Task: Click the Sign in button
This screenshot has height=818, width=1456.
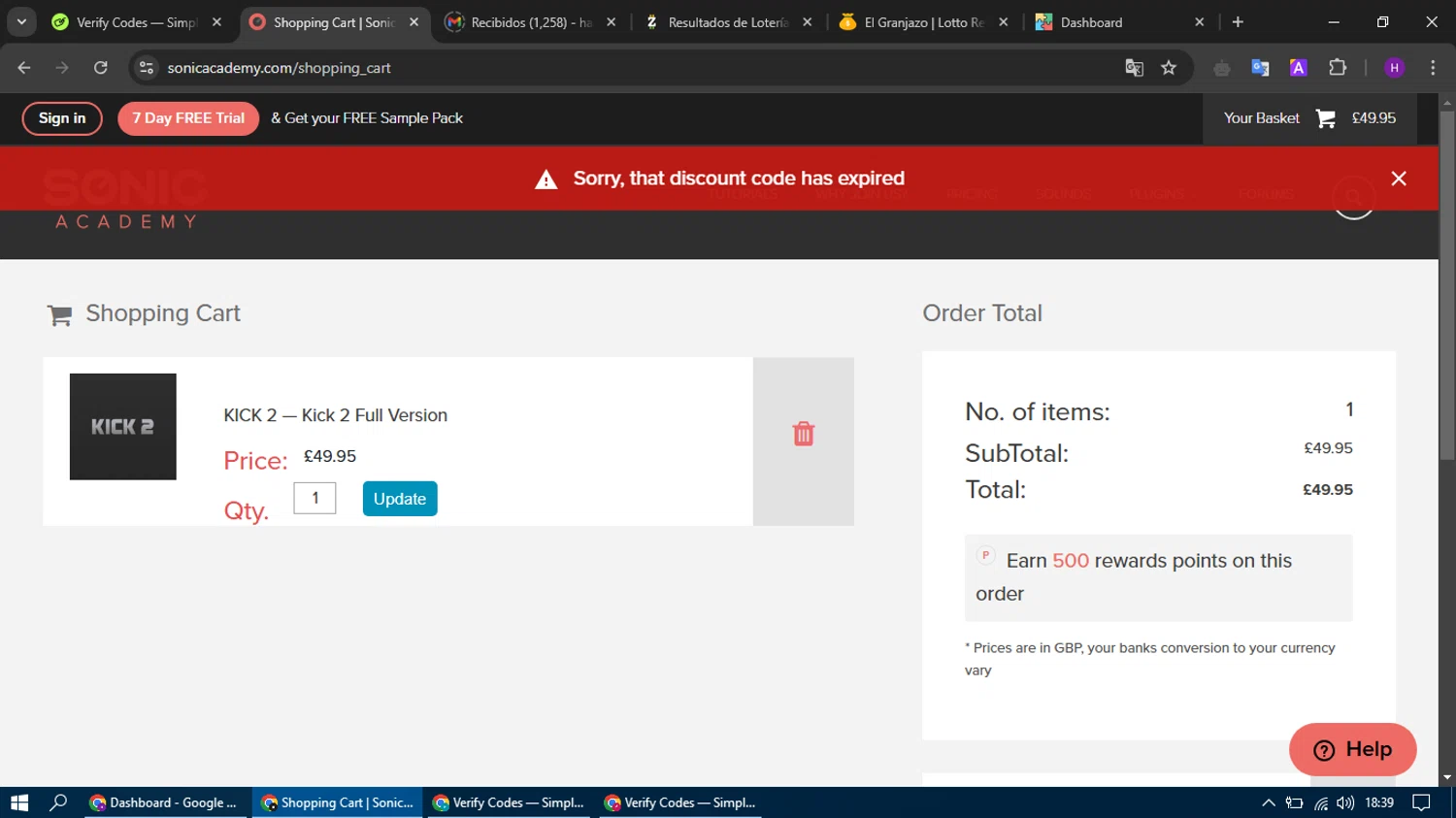Action: pos(62,118)
